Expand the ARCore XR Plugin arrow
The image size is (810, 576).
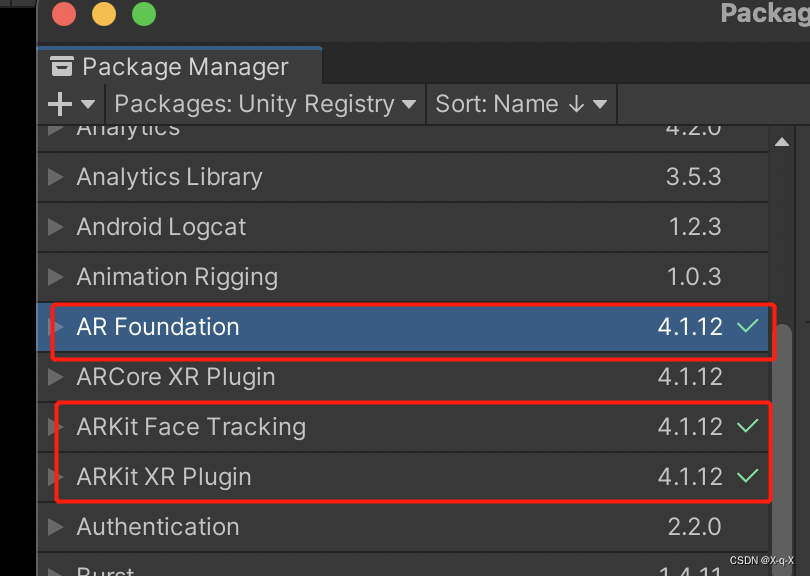coord(55,377)
